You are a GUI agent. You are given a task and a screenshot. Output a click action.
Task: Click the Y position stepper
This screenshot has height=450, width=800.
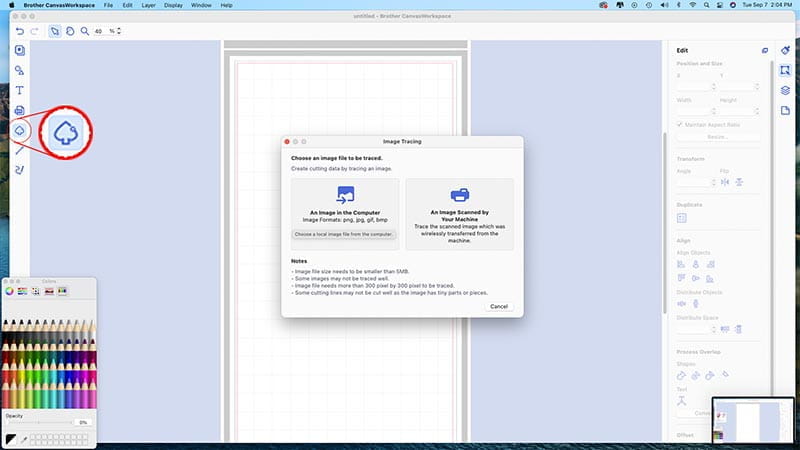point(757,87)
